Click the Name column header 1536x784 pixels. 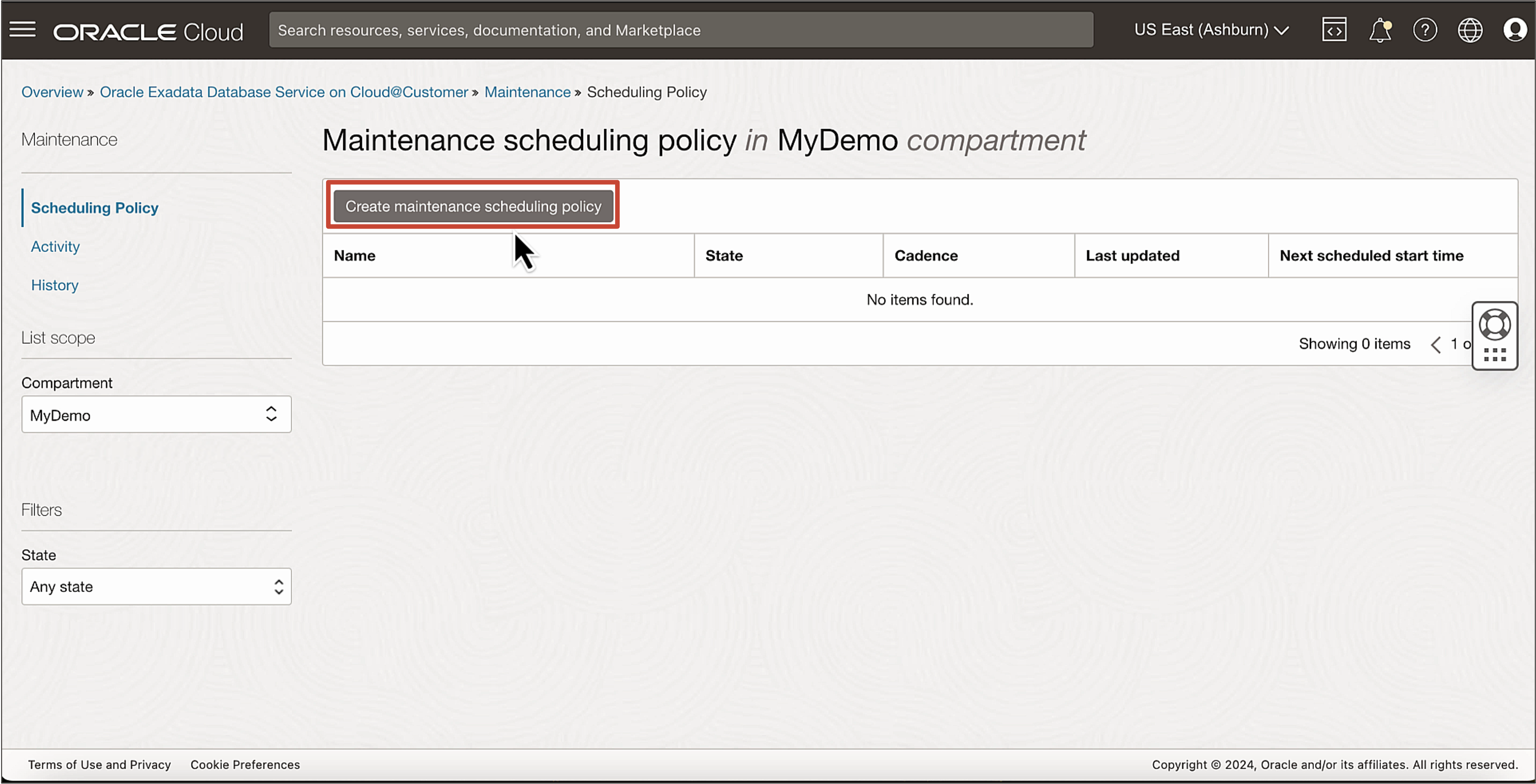point(354,255)
